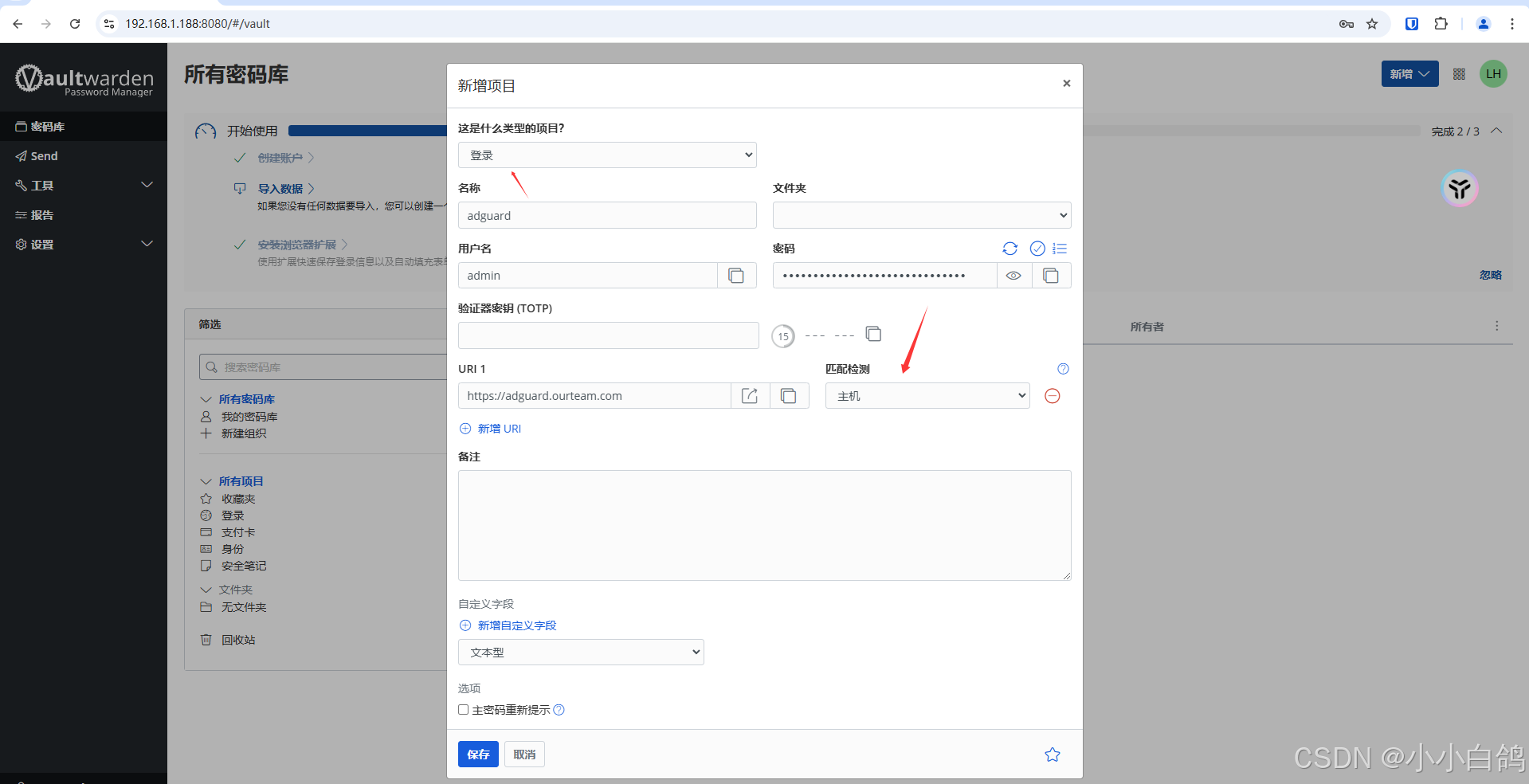Launch the URI 1 link icon
Image resolution: width=1529 pixels, height=784 pixels.
pos(750,396)
